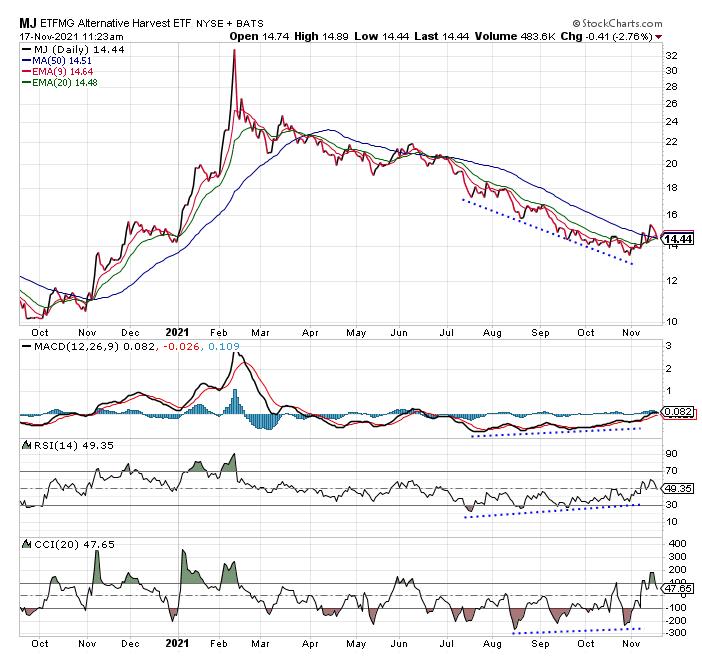Click the 20 label on the price axis
The image size is (702, 659).
pyautogui.click(x=672, y=164)
